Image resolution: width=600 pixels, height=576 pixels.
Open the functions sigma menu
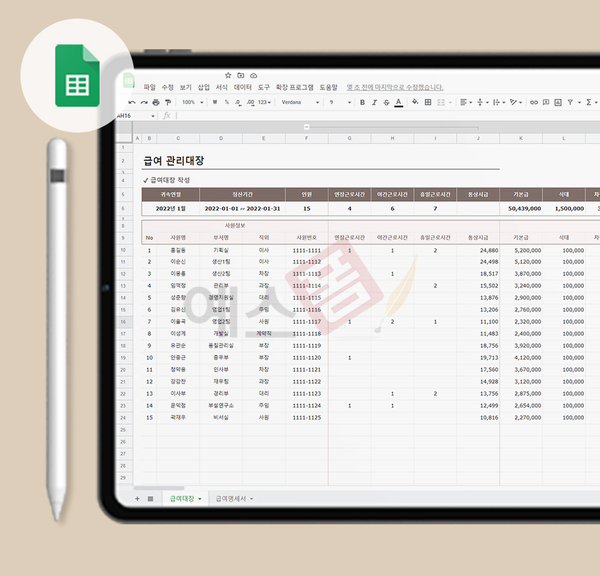click(x=589, y=102)
